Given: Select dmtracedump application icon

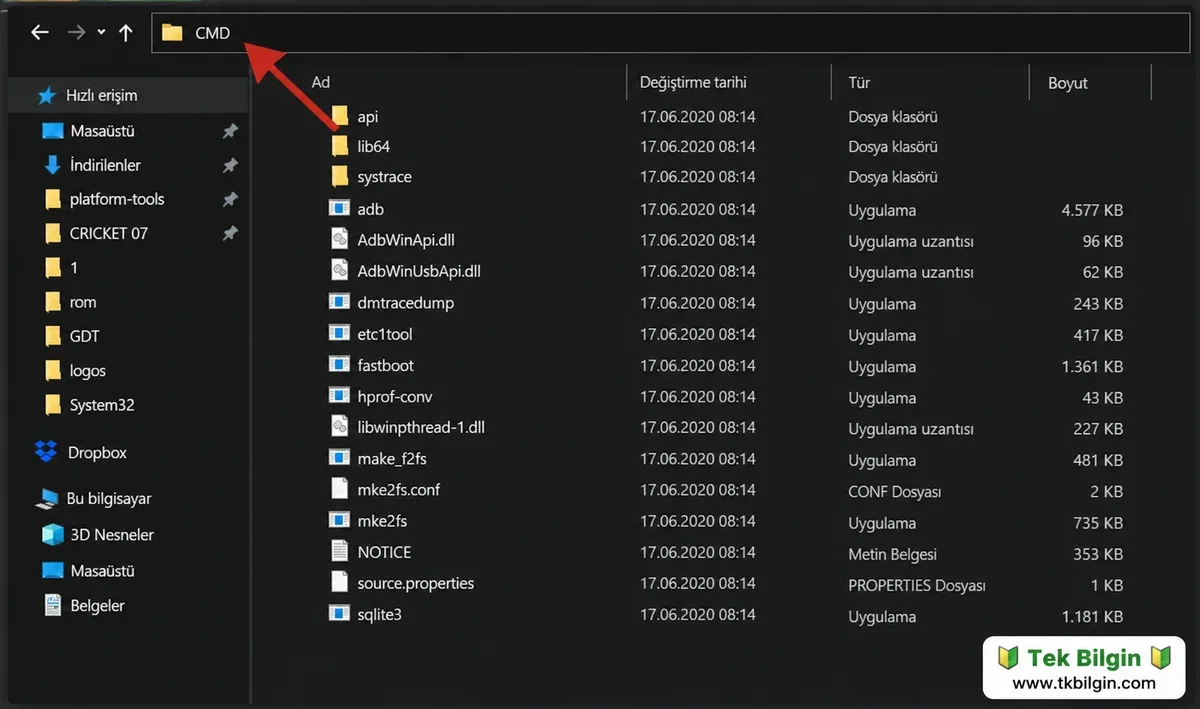Looking at the screenshot, I should click(x=340, y=303).
